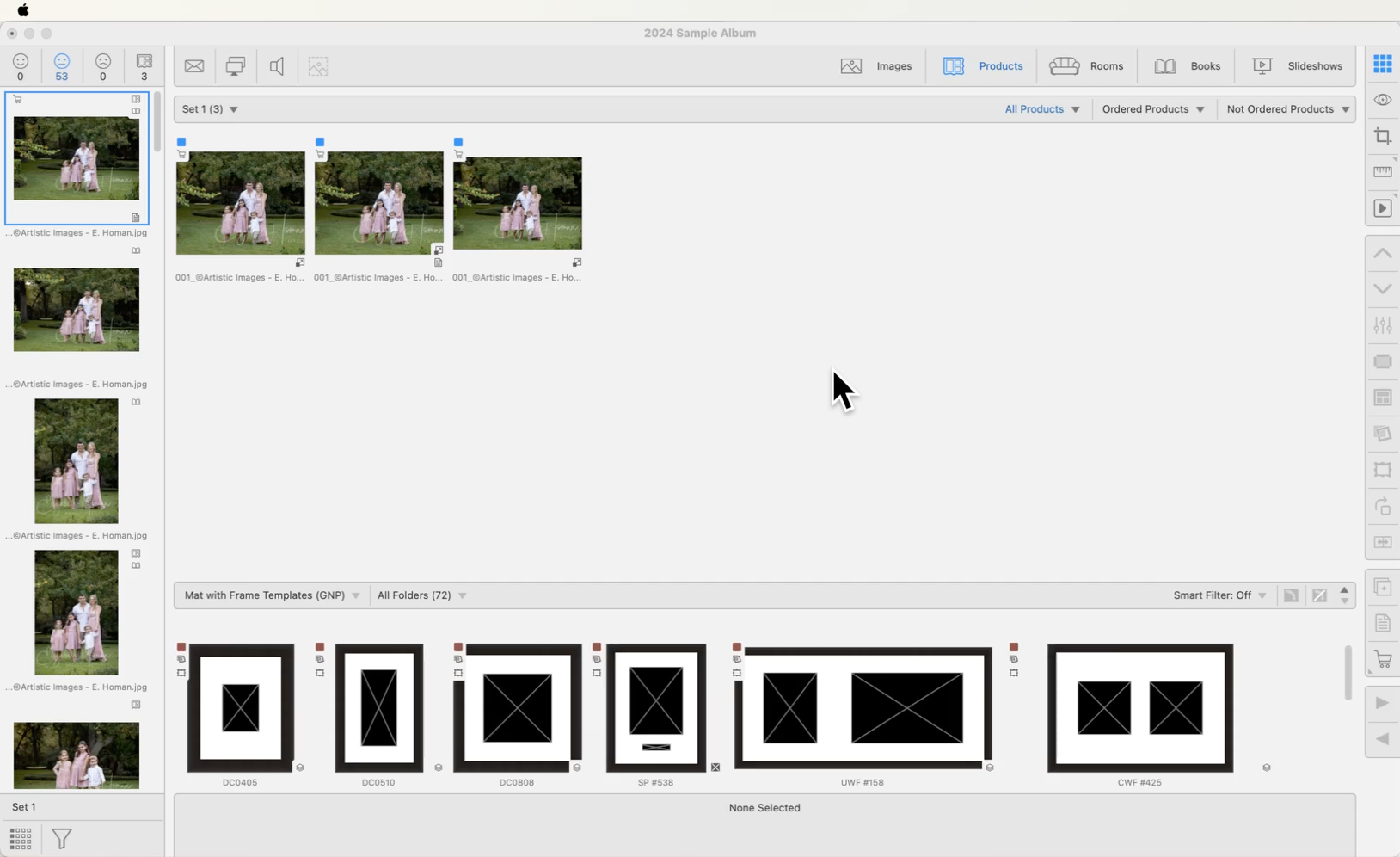This screenshot has height=857, width=1400.
Task: Open the Set 1 (3) dropdown
Action: [210, 109]
